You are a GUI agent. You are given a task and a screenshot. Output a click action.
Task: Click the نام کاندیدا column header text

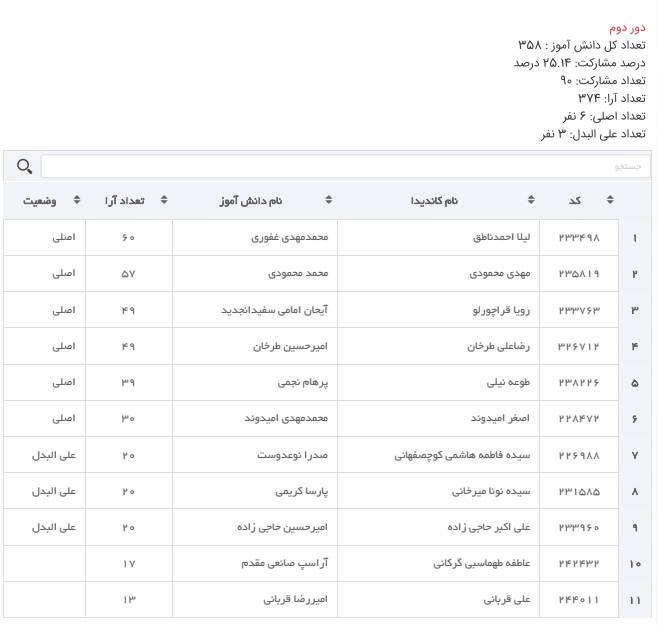[434, 201]
